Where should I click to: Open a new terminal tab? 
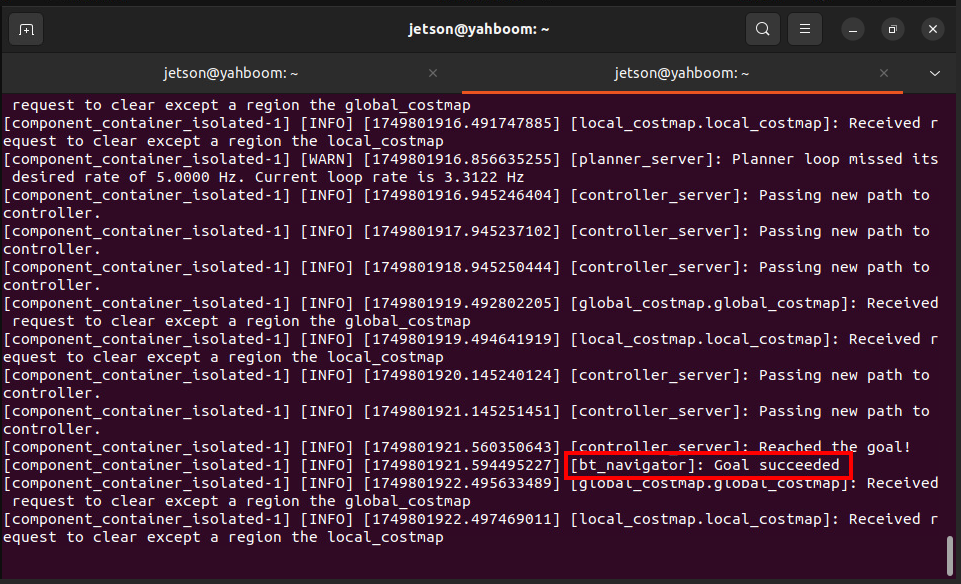pyautogui.click(x=26, y=29)
